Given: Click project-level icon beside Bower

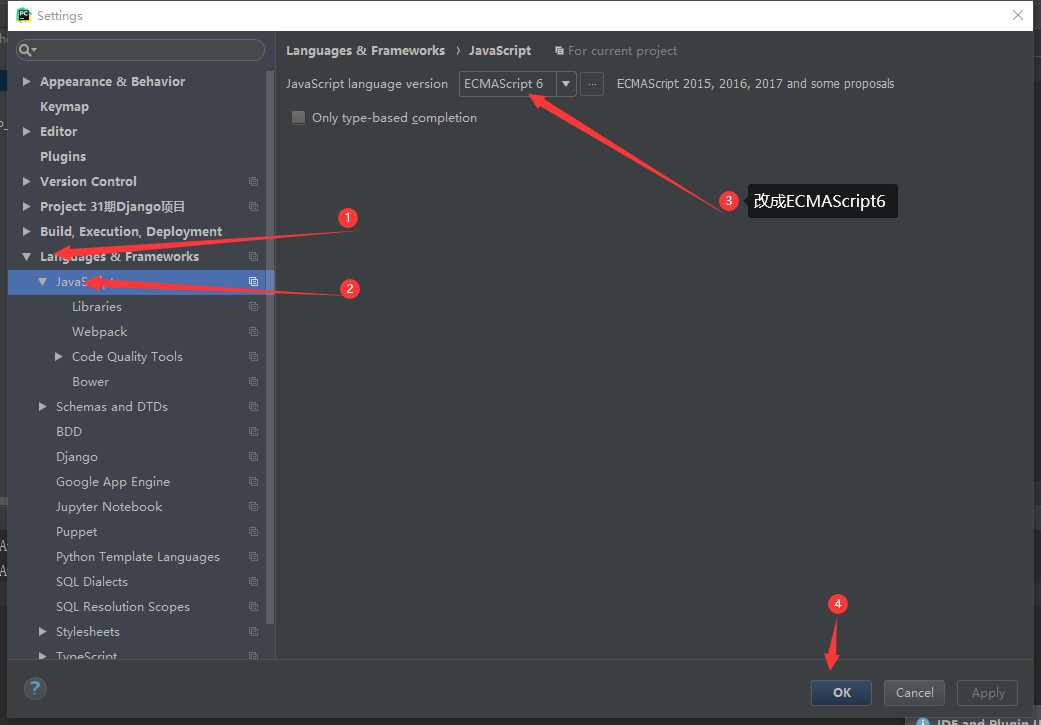Looking at the screenshot, I should pos(253,382).
